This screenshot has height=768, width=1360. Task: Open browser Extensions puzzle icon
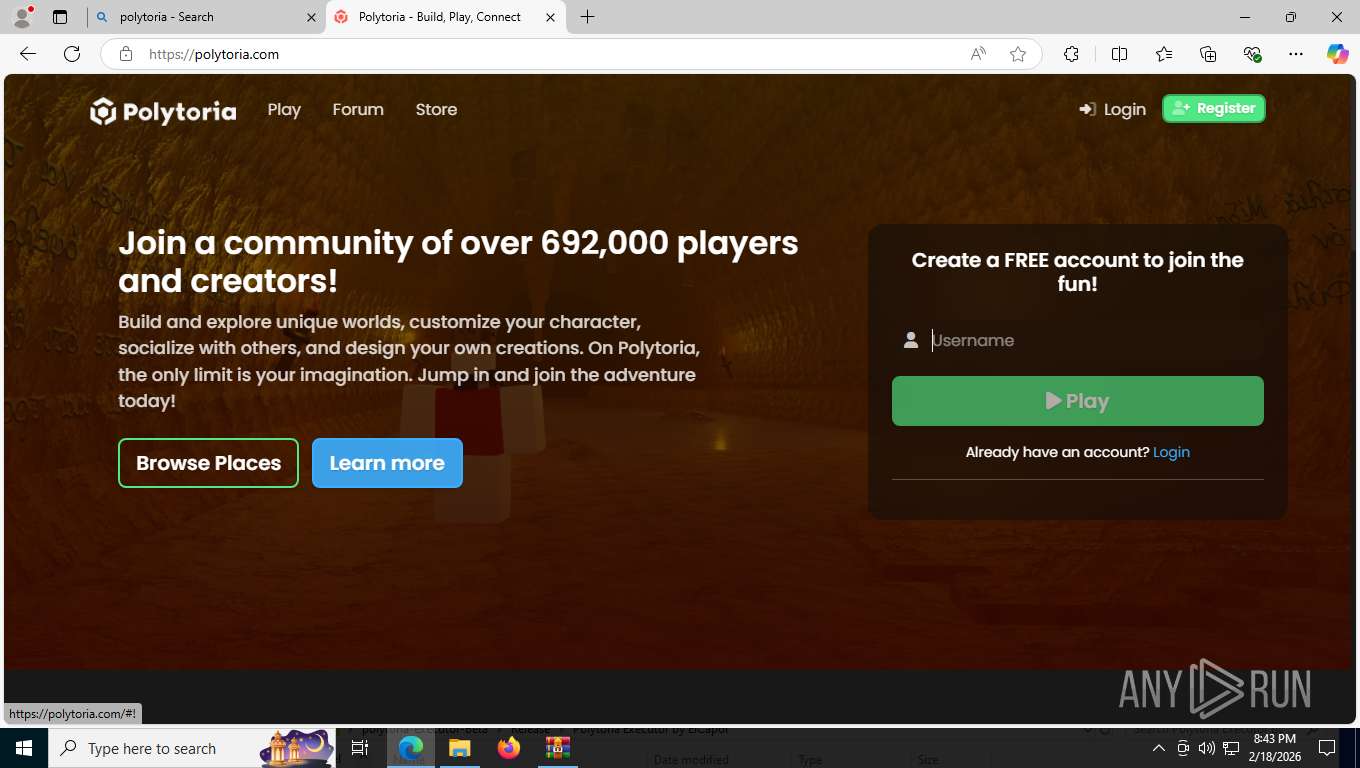coord(1071,54)
